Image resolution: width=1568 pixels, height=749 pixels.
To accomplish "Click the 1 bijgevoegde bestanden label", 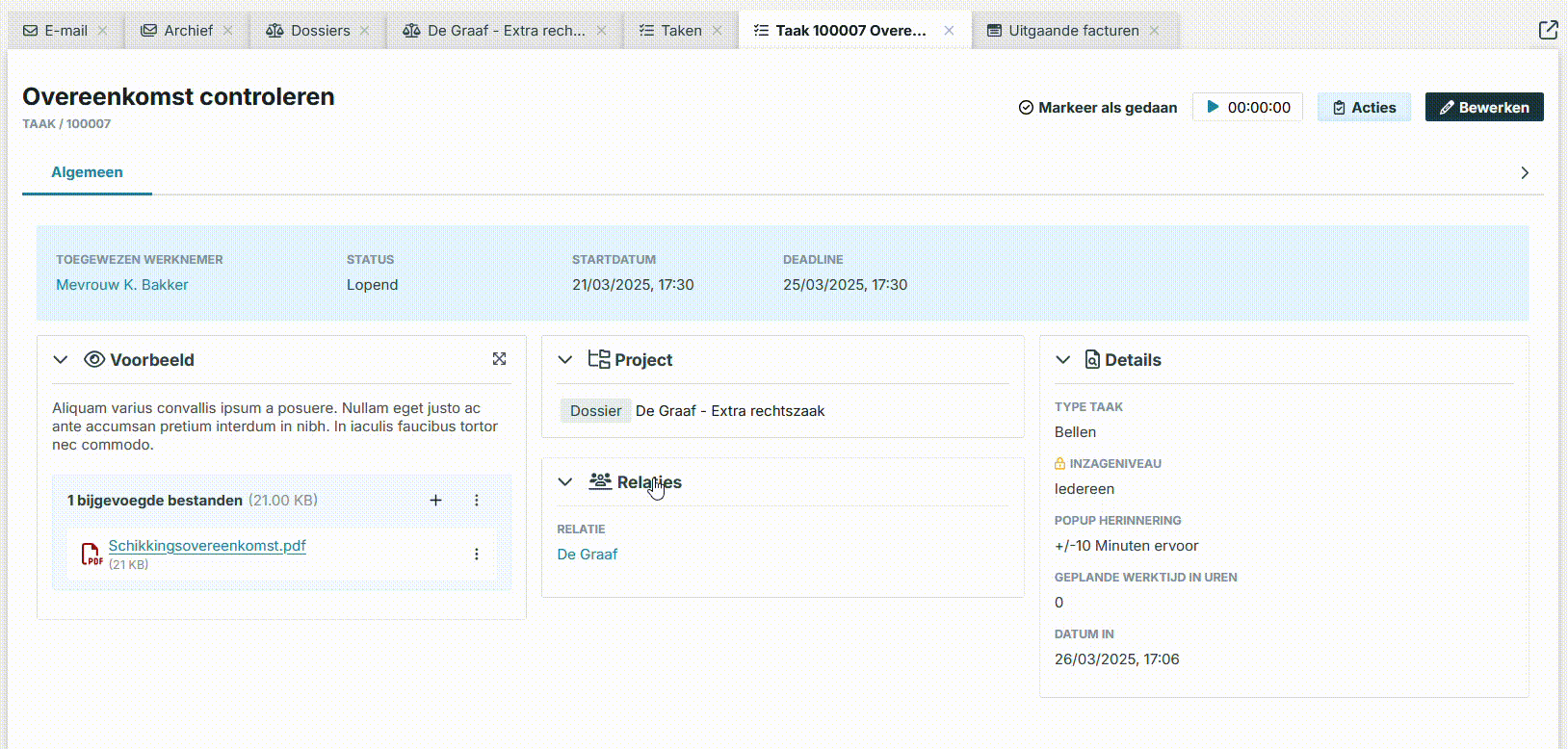I will (x=155, y=501).
